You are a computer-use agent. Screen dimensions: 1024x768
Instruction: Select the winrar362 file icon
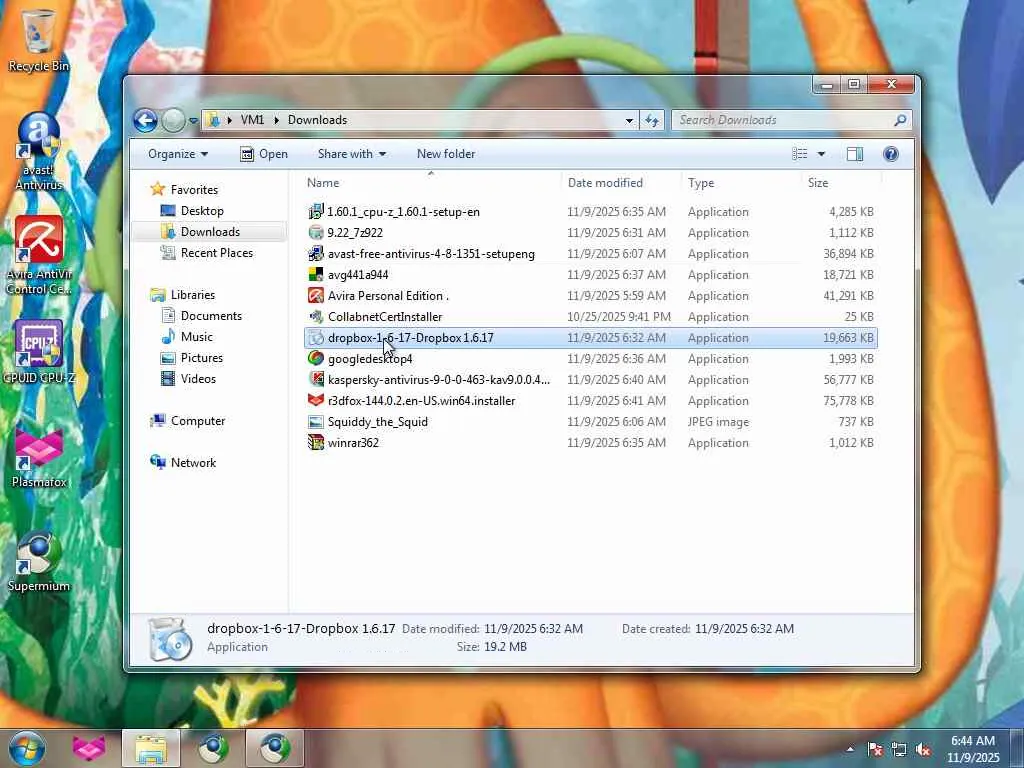tap(316, 443)
